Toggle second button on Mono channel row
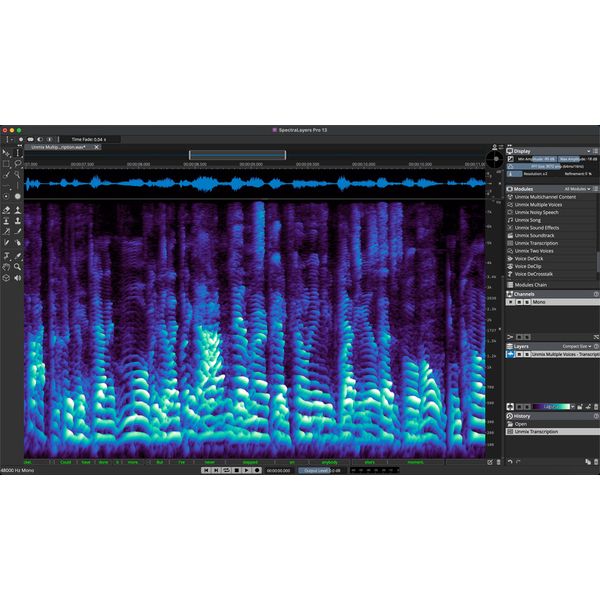Viewport: 600px width, 600px height. (x=519, y=302)
